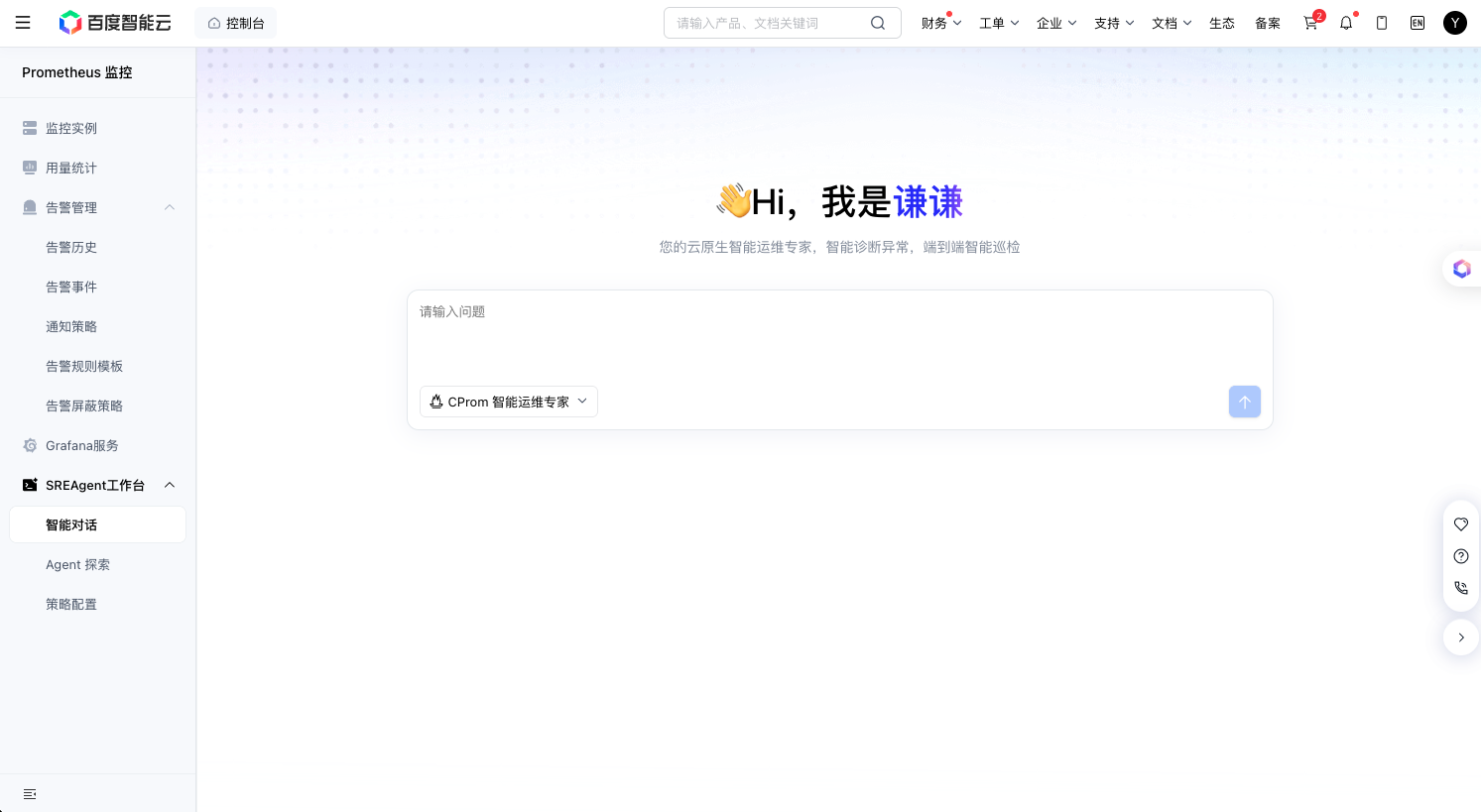Open the 财务 finance dropdown
Viewport: 1481px width, 812px height.
click(x=941, y=23)
